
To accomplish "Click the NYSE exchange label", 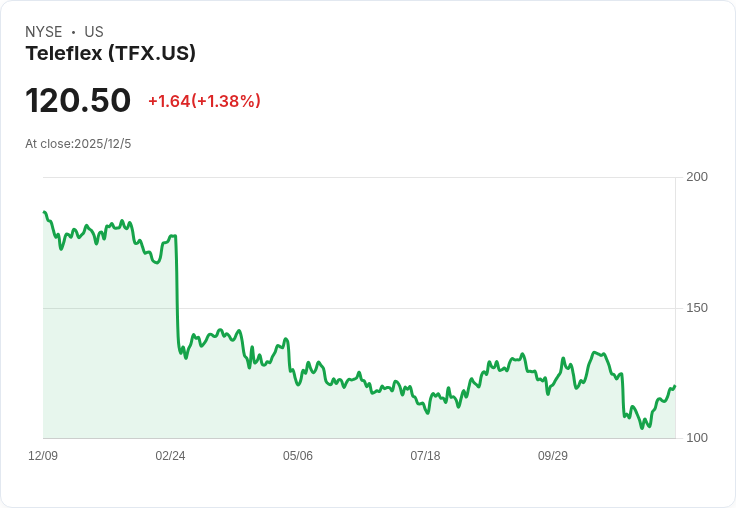I will click(x=44, y=32).
